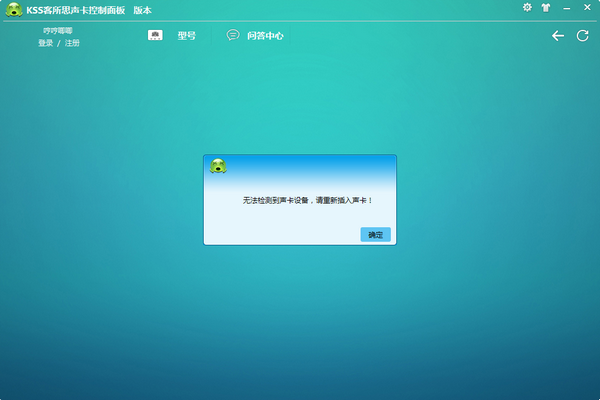Click the username text above 登录
The width and height of the screenshot is (600, 400).
pos(57,32)
